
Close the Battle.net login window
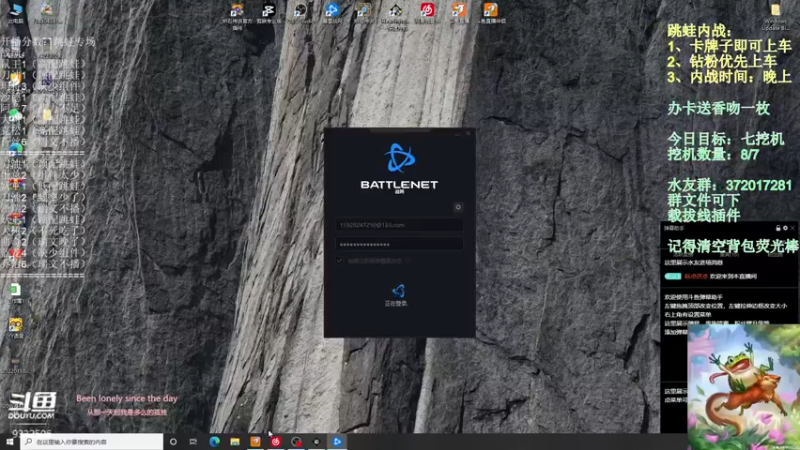pyautogui.click(x=468, y=133)
